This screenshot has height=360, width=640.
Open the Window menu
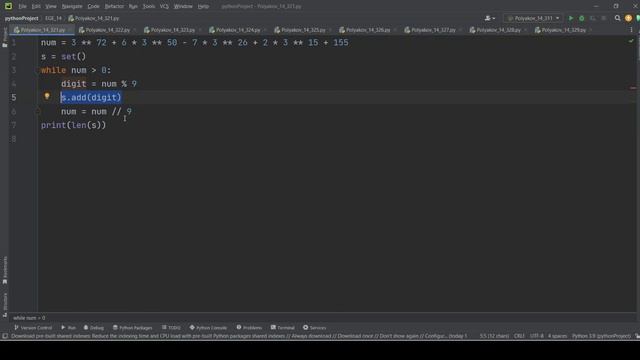183,7
